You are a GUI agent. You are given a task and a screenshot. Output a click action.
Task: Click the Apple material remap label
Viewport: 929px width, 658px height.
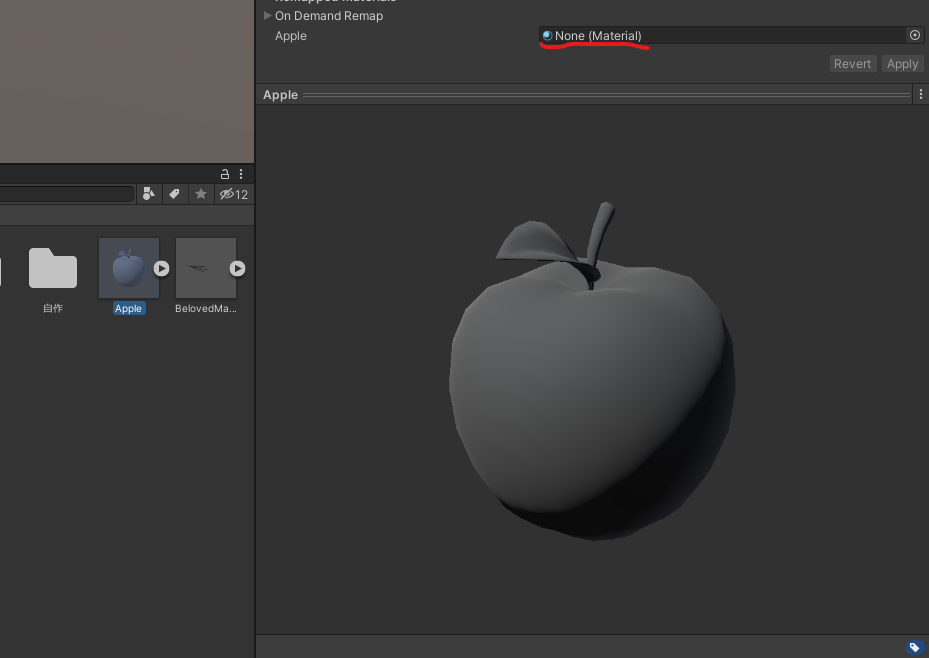tap(291, 36)
